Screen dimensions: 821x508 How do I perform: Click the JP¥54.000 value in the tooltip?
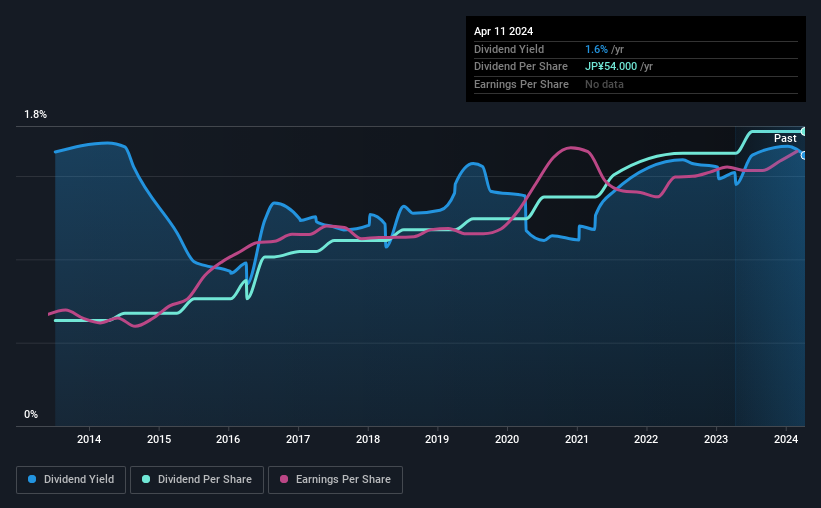click(x=611, y=67)
